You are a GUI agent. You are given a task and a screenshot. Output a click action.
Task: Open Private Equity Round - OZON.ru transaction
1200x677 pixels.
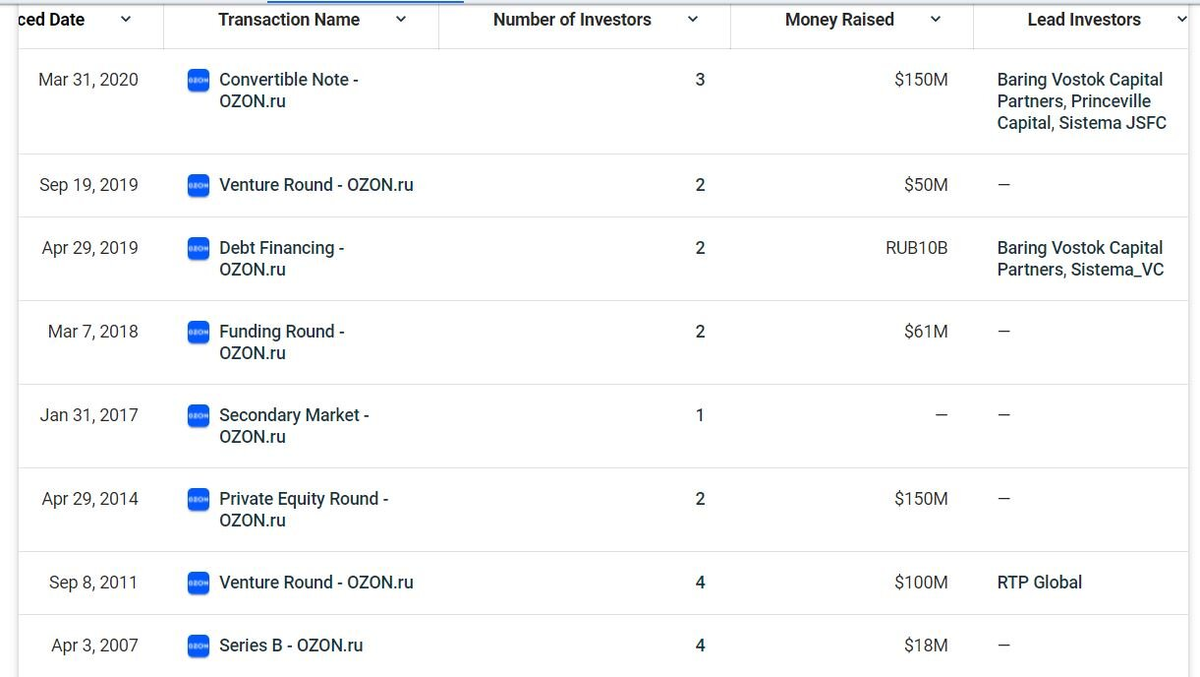[304, 509]
